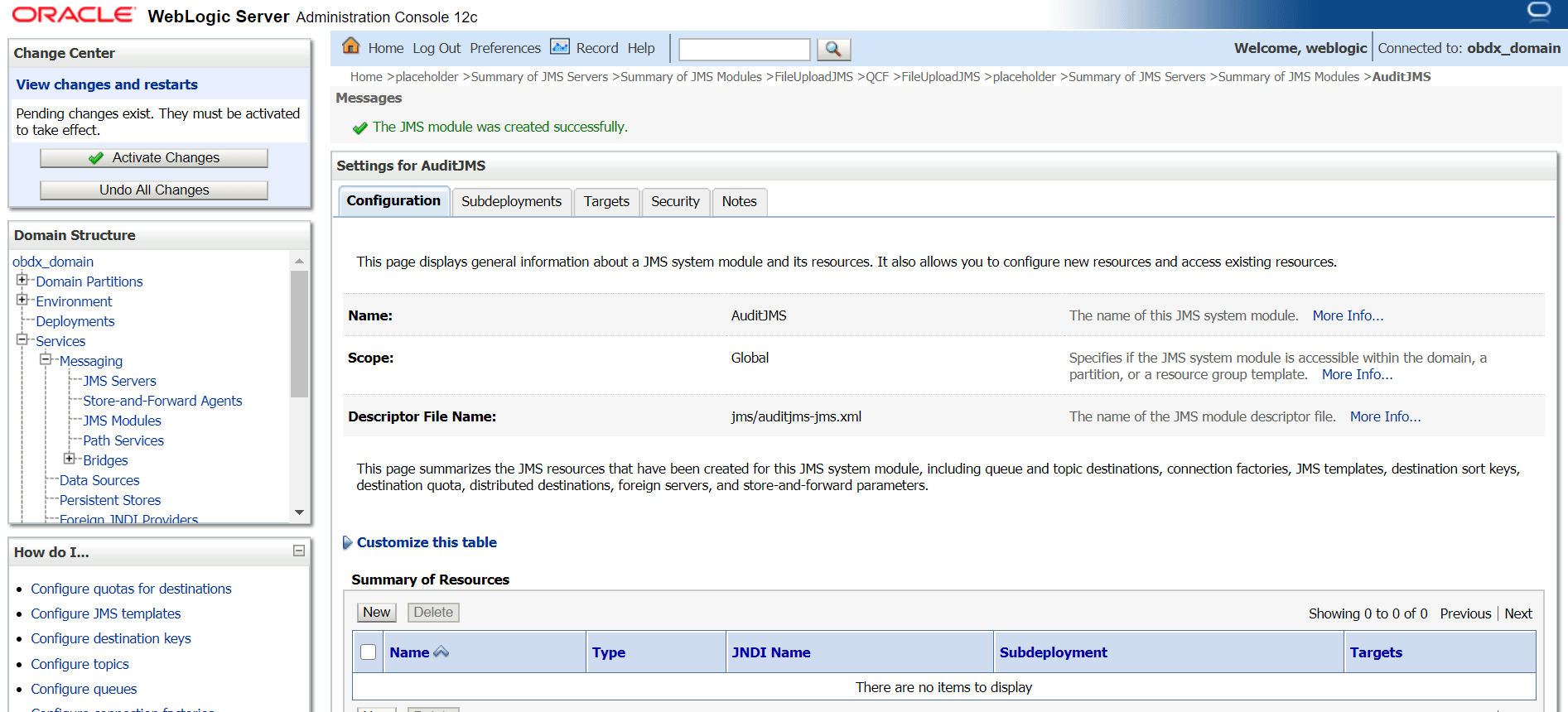The height and width of the screenshot is (712, 1568).
Task: Click More Info link for Descriptor File Name
Action: pos(1385,416)
